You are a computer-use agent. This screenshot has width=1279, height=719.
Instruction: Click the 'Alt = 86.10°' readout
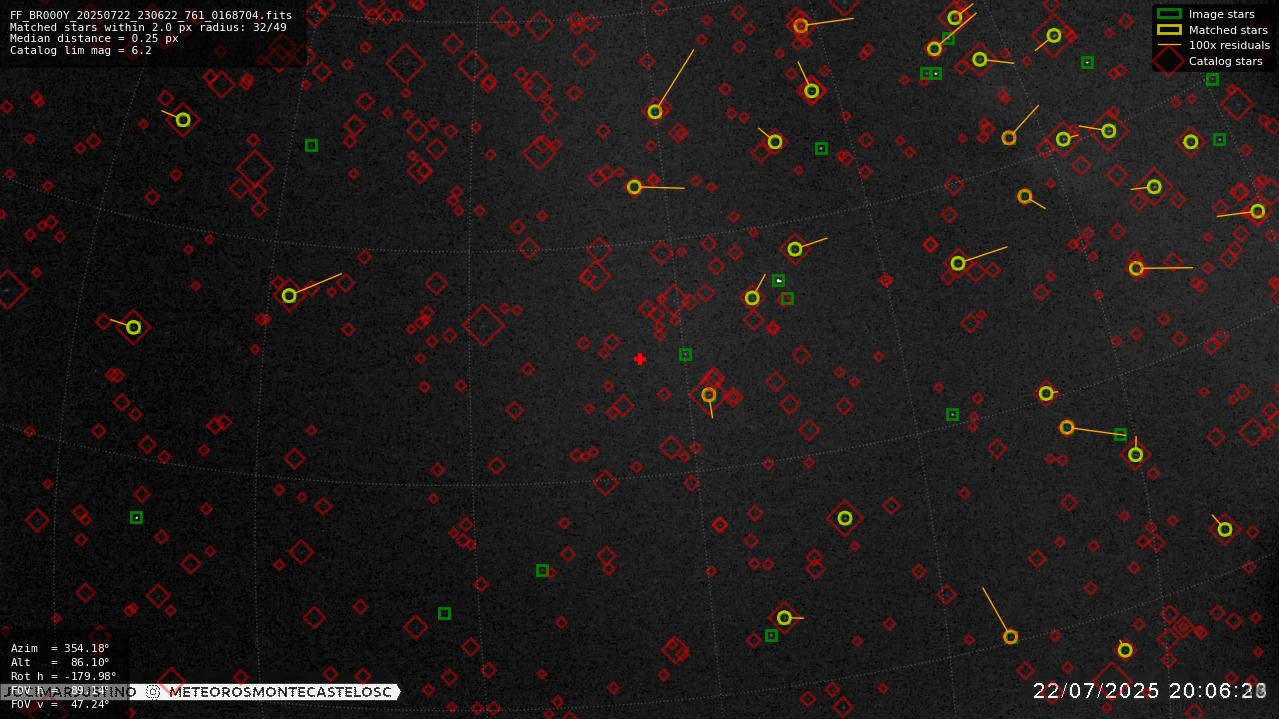pyautogui.click(x=60, y=662)
